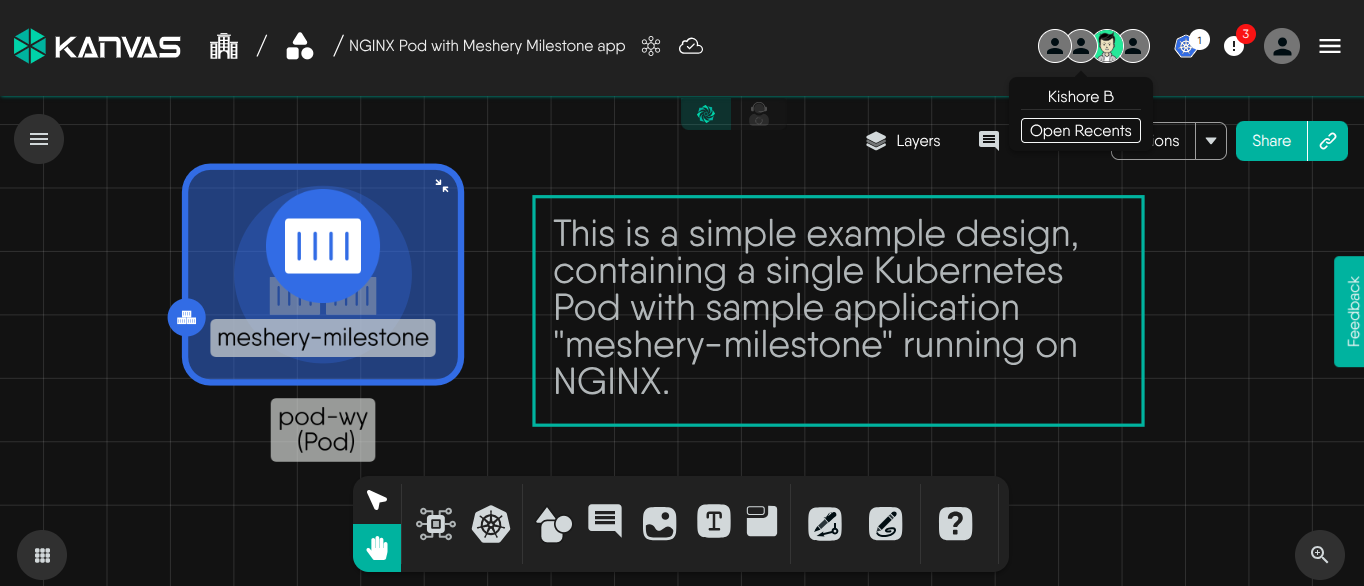Select the text tool in toolbar
The width and height of the screenshot is (1364, 586).
click(713, 521)
